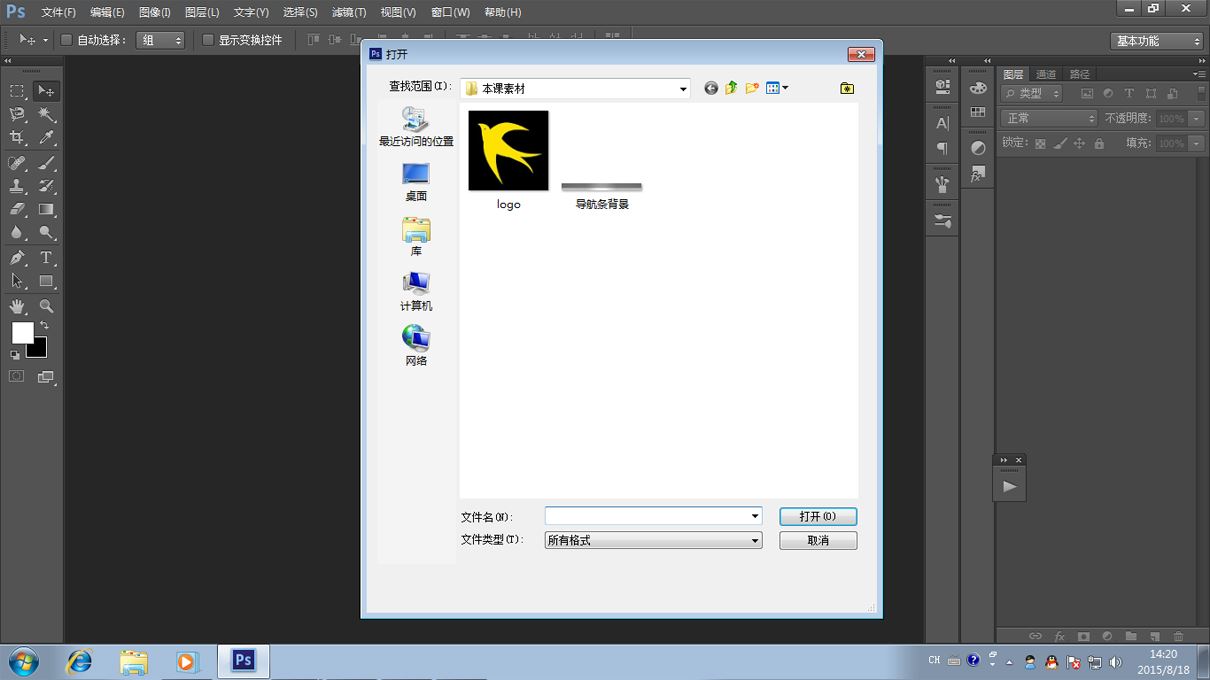Select the History Brush tool
This screenshot has width=1210, height=680.
46,186
